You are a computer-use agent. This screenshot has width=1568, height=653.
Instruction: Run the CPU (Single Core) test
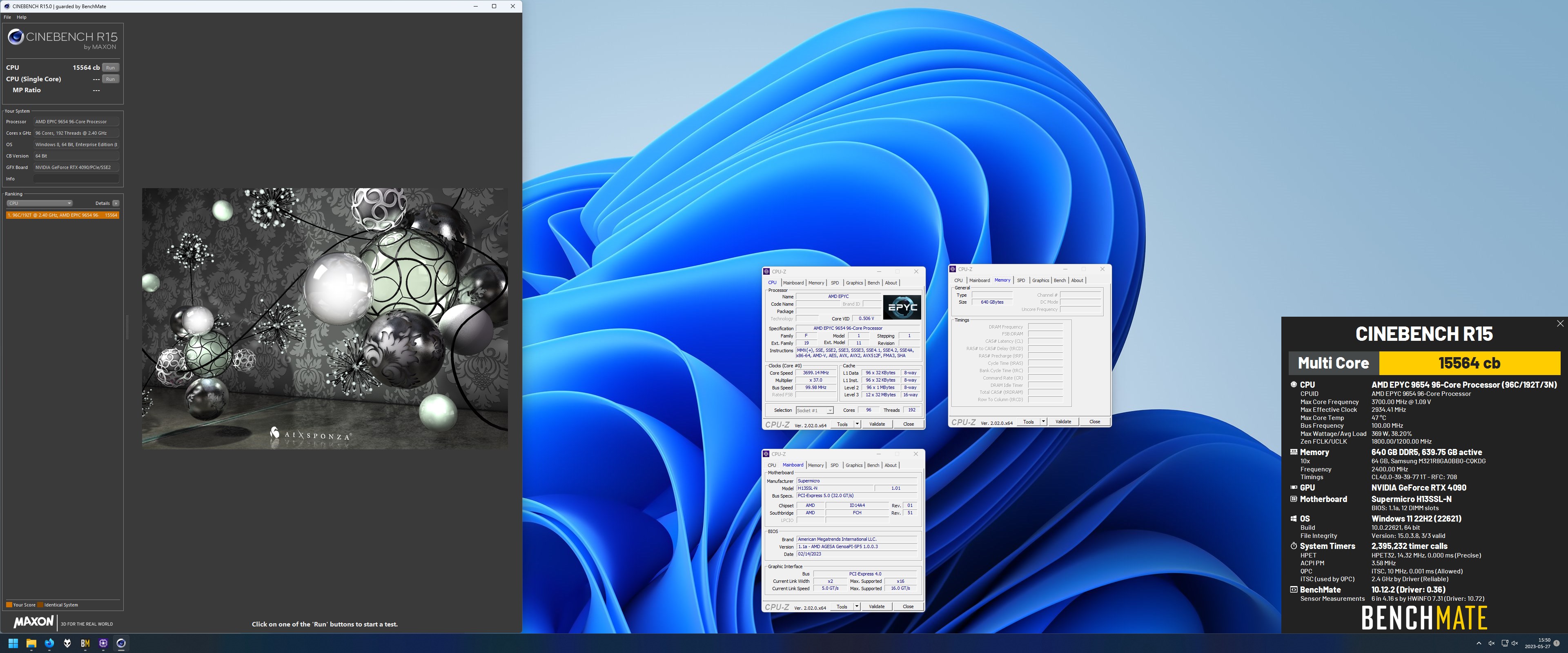coord(110,79)
